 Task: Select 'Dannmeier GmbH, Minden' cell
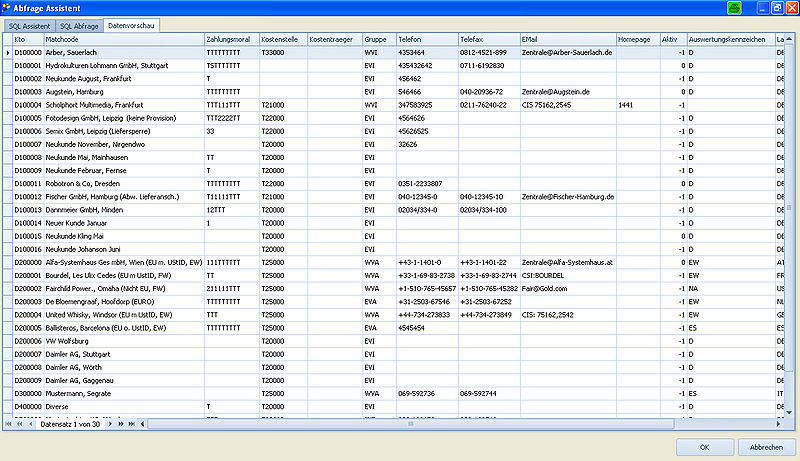click(x=124, y=210)
